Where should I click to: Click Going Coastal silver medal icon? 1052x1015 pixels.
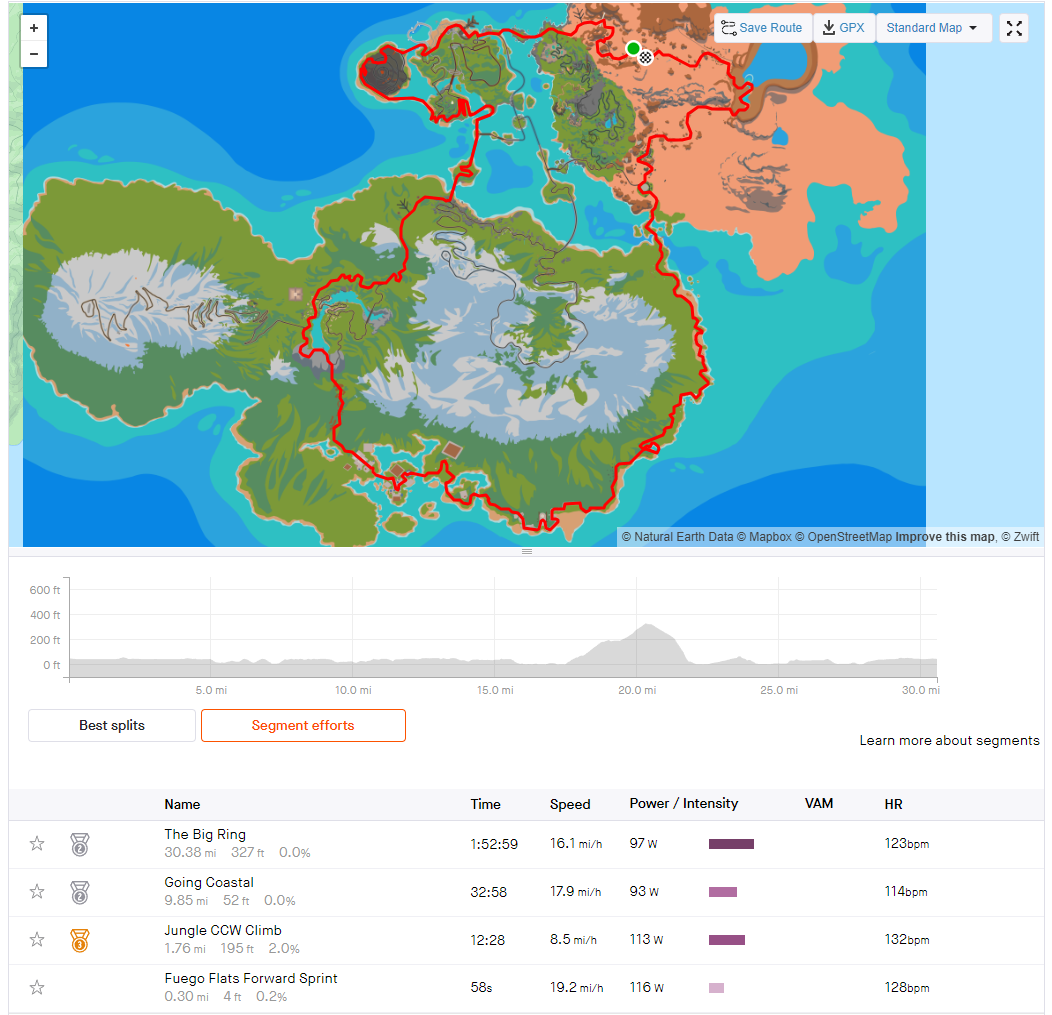80,892
